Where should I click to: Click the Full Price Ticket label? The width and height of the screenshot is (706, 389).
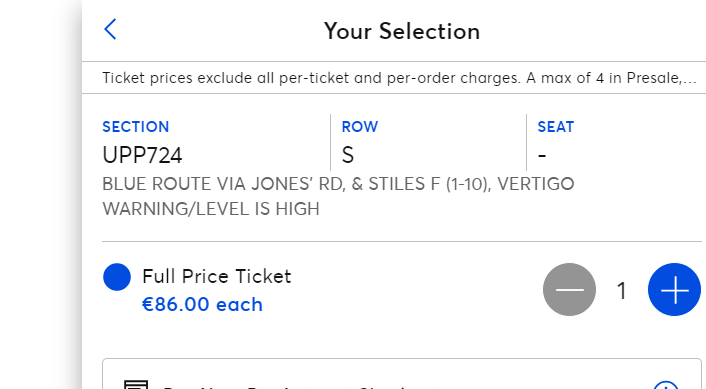(x=217, y=276)
